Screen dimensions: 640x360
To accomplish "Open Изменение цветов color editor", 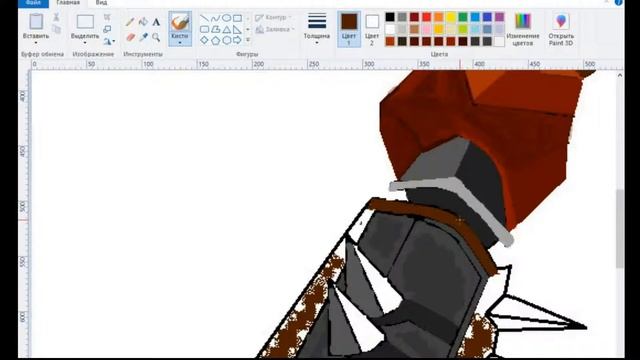I will click(523, 29).
